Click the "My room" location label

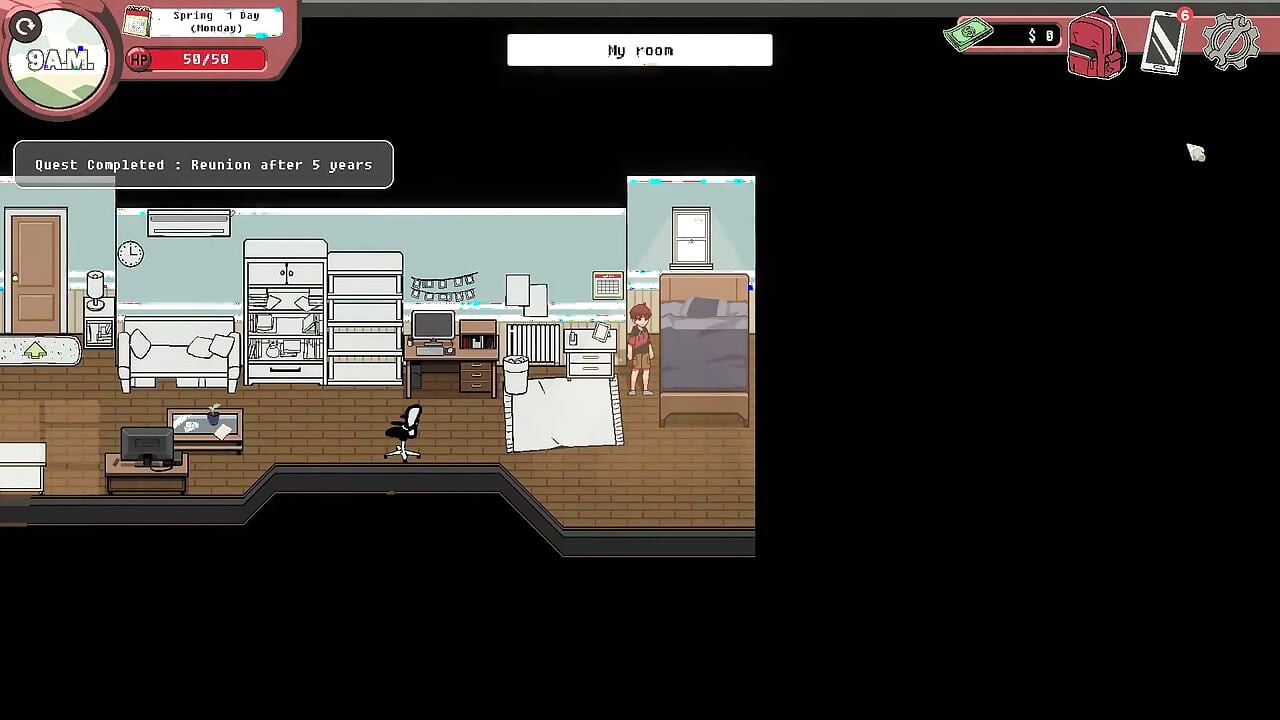click(640, 50)
